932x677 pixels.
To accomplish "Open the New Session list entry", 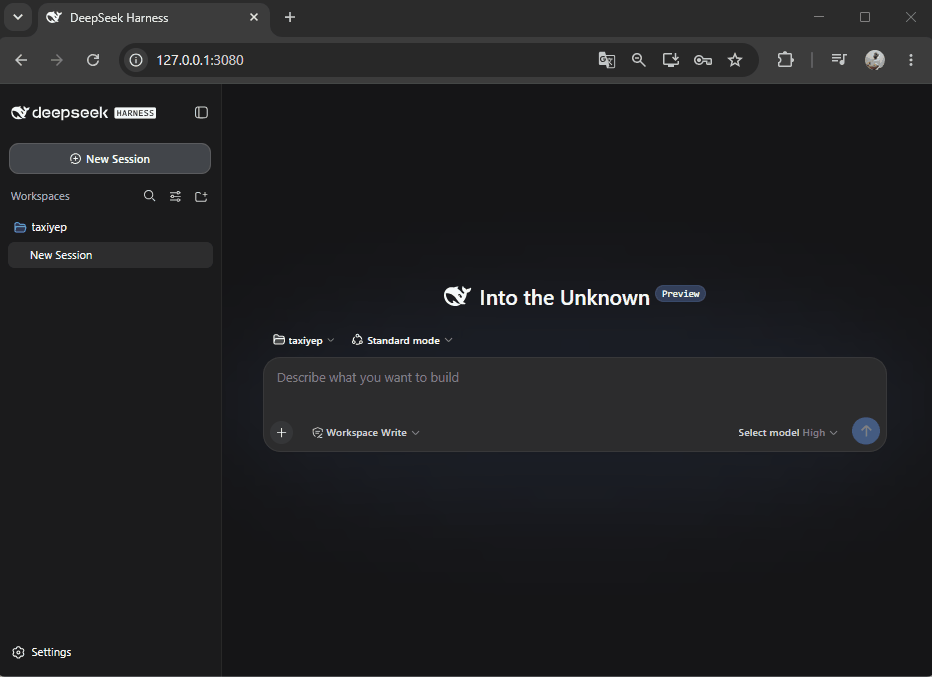I will click(x=111, y=255).
